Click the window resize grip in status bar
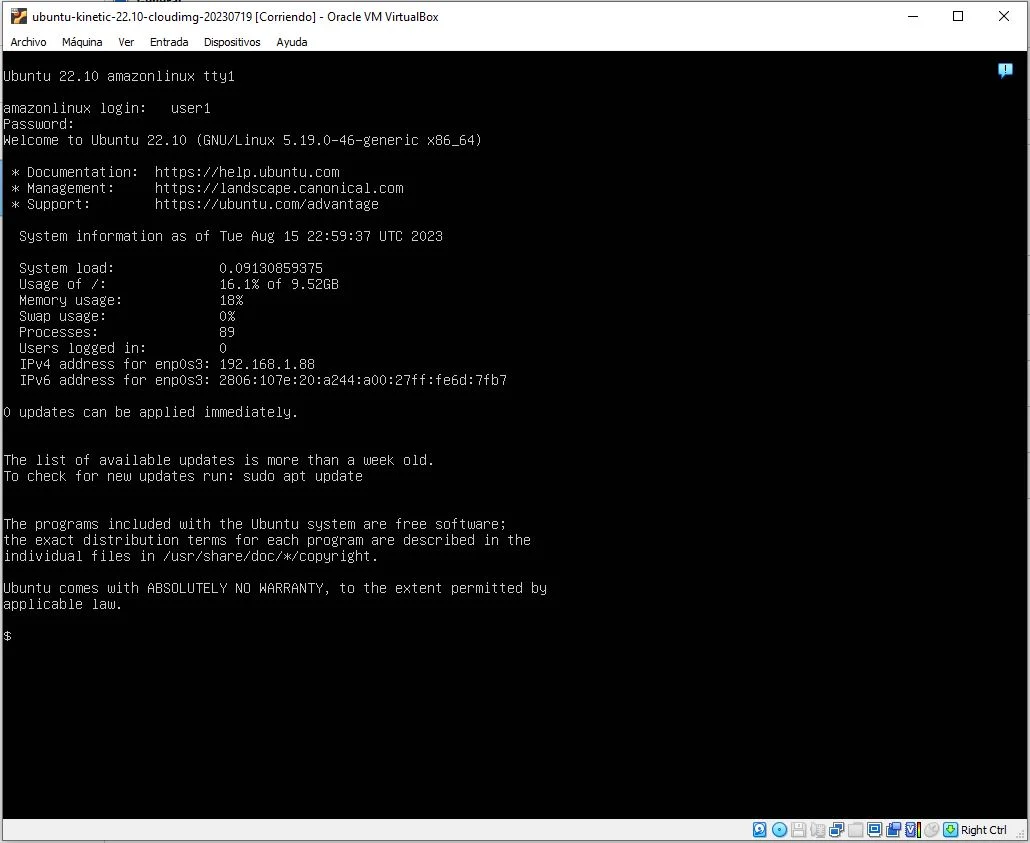This screenshot has height=843, width=1030. (x=1020, y=833)
